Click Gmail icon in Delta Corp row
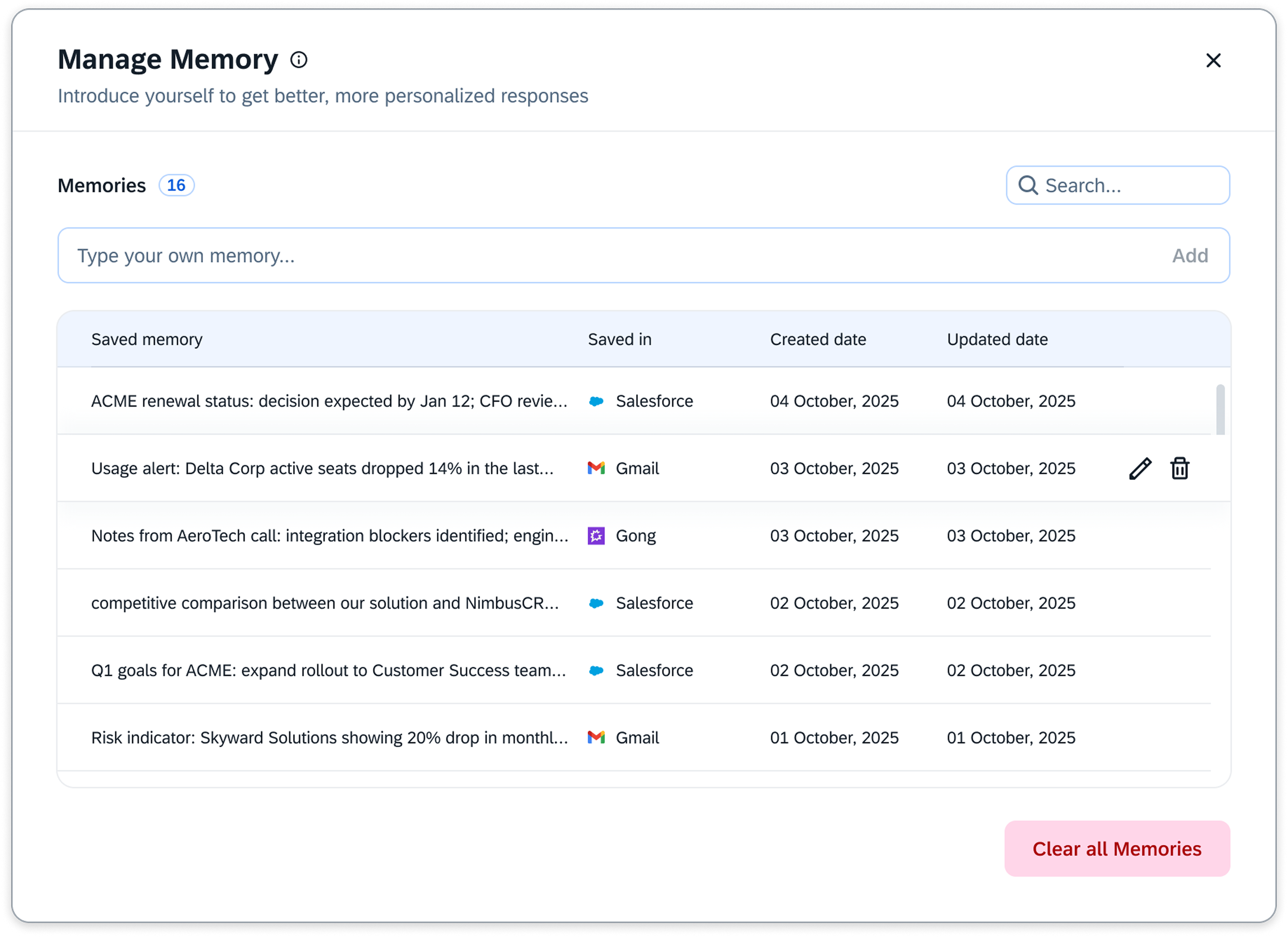Viewport: 1288px width, 937px height. pos(596,468)
